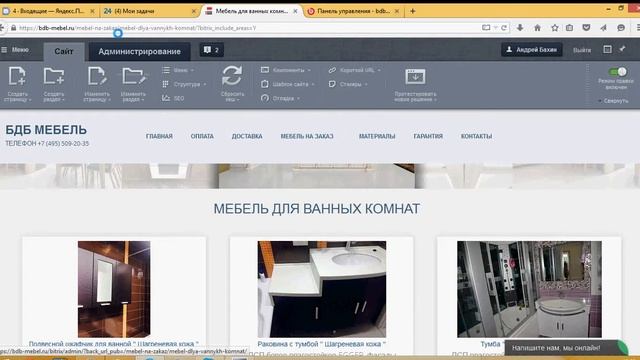Click the chat smiley icon in toolbar

click(x=621, y=28)
